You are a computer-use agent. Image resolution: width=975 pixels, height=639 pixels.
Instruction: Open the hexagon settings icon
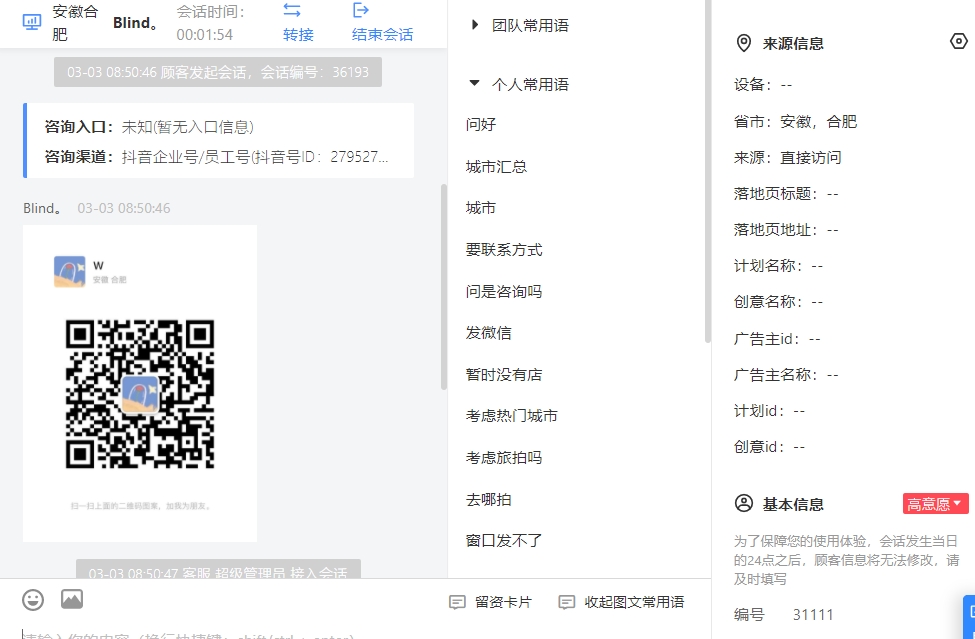pyautogui.click(x=959, y=41)
